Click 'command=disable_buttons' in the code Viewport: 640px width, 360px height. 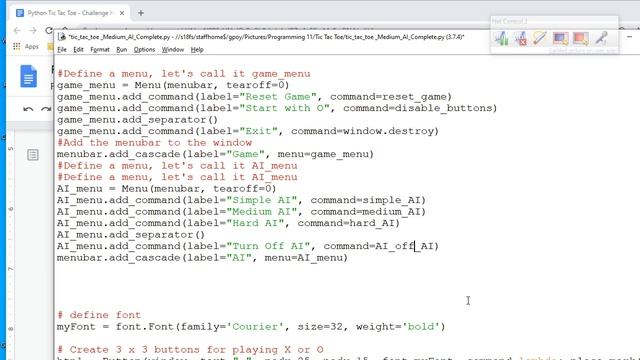point(417,108)
